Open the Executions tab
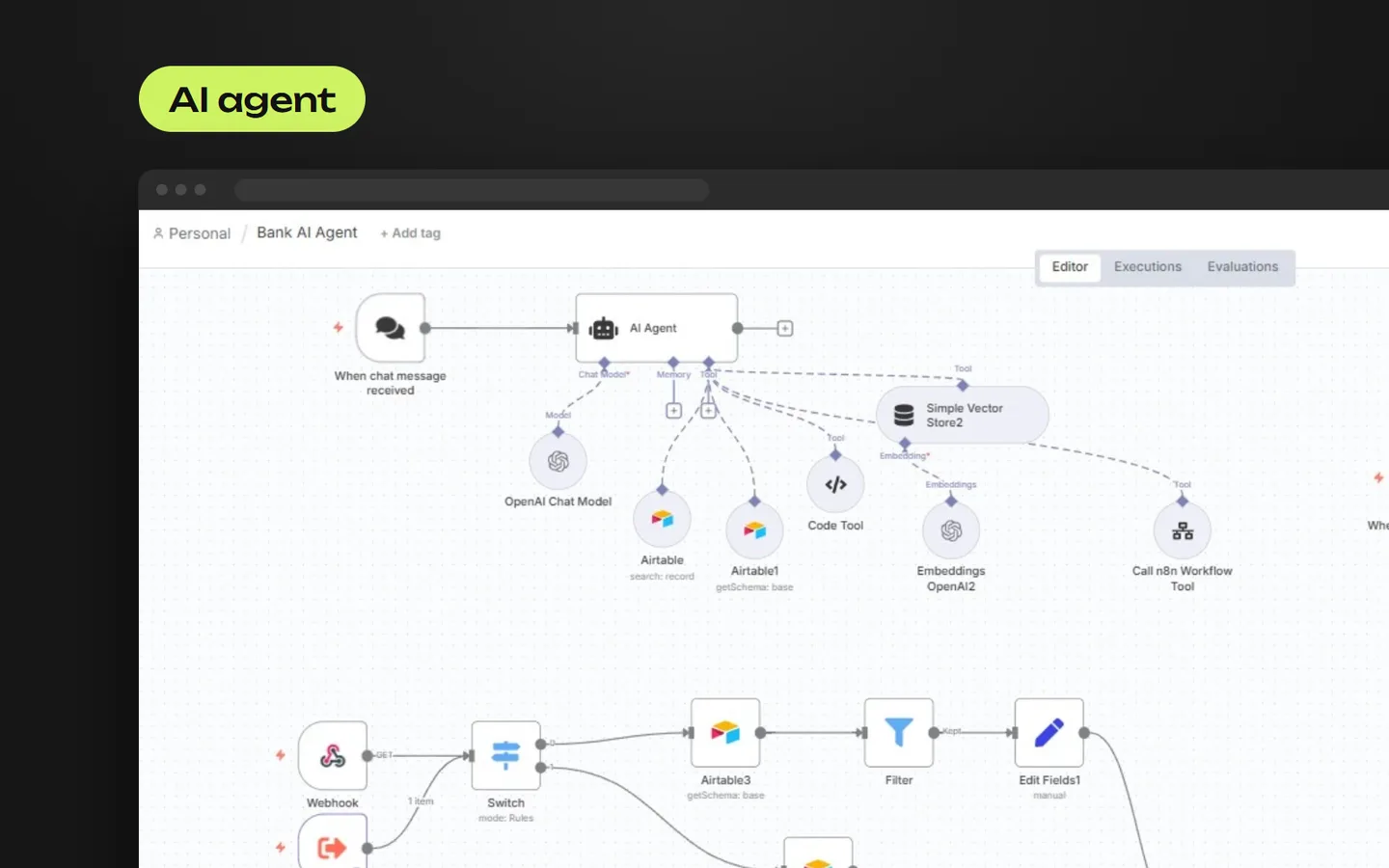 [x=1148, y=267]
